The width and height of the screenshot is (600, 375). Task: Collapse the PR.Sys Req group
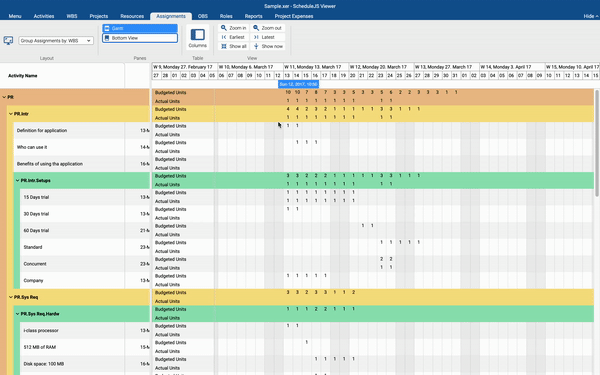[x=11, y=297]
